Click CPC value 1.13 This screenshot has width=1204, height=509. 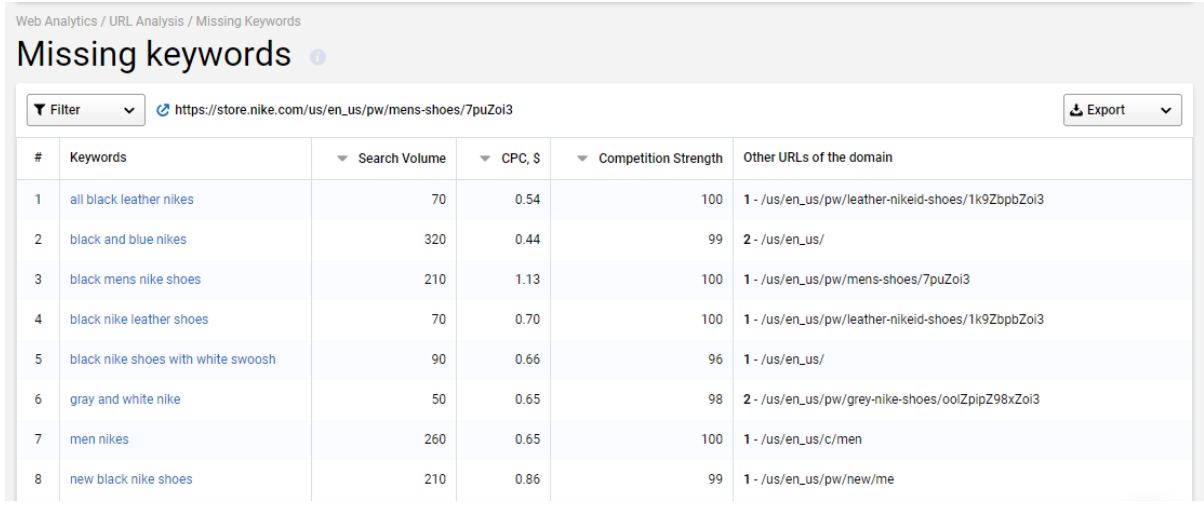tap(528, 279)
